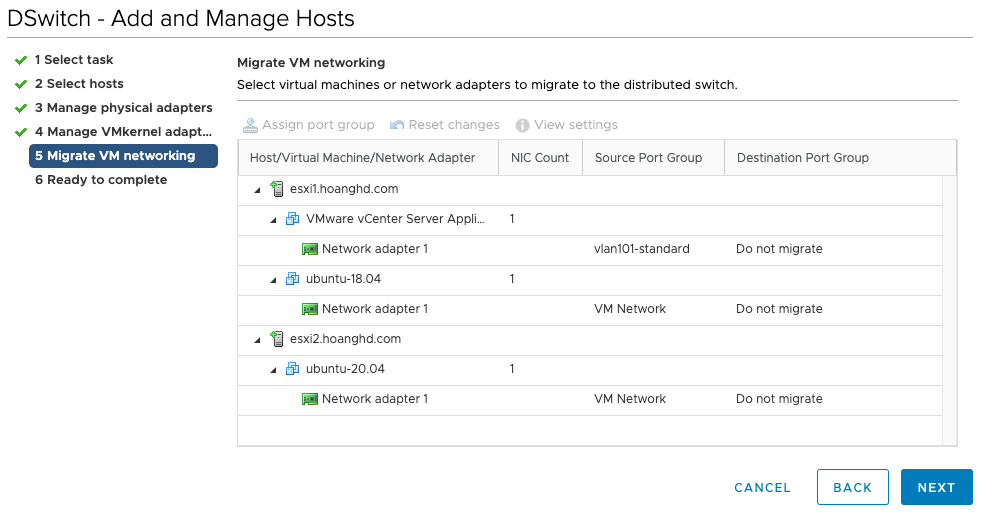
Task: Select the esxi1.hoanghd.com row text
Action: pyautogui.click(x=344, y=189)
